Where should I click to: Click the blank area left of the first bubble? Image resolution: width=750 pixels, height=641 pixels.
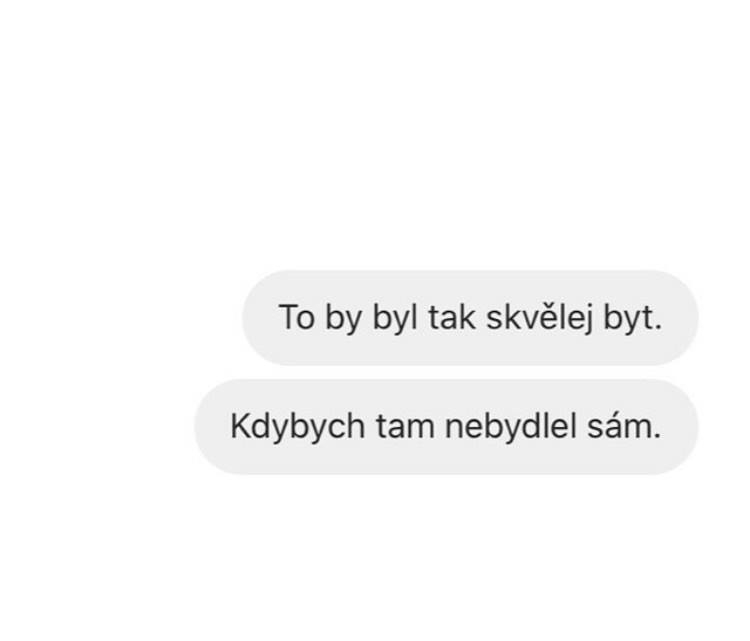120,318
